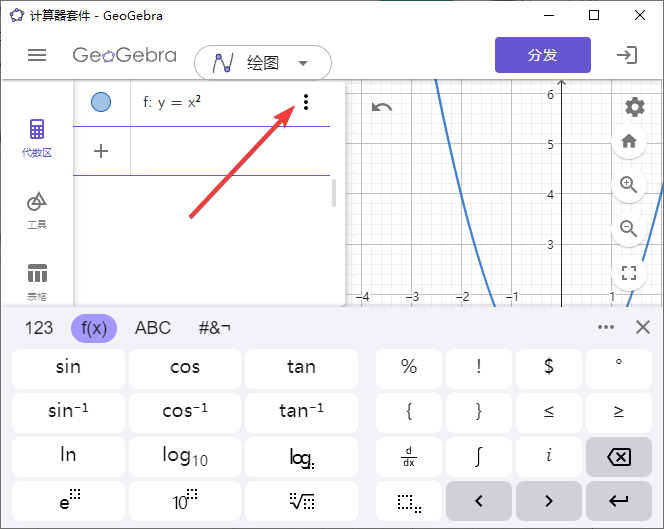The image size is (664, 529).
Task: Move cursor right with arrow key
Action: point(548,500)
